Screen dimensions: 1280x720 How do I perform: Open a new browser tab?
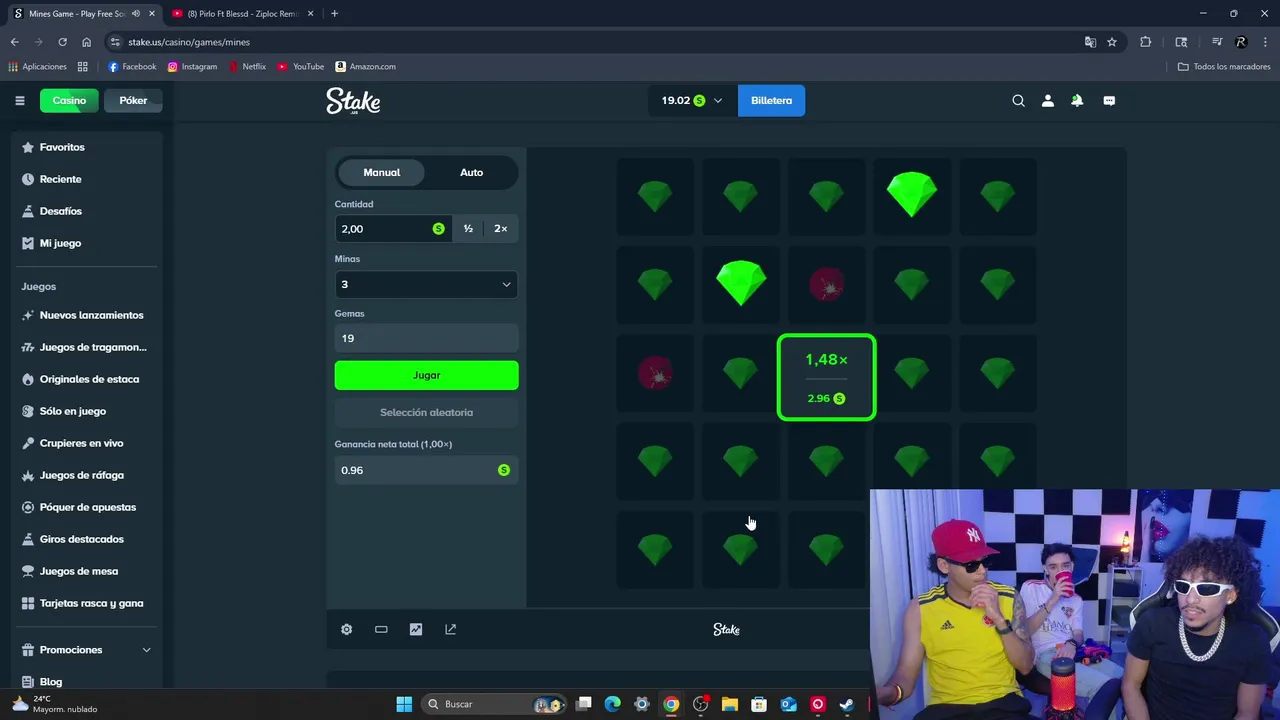(x=334, y=14)
